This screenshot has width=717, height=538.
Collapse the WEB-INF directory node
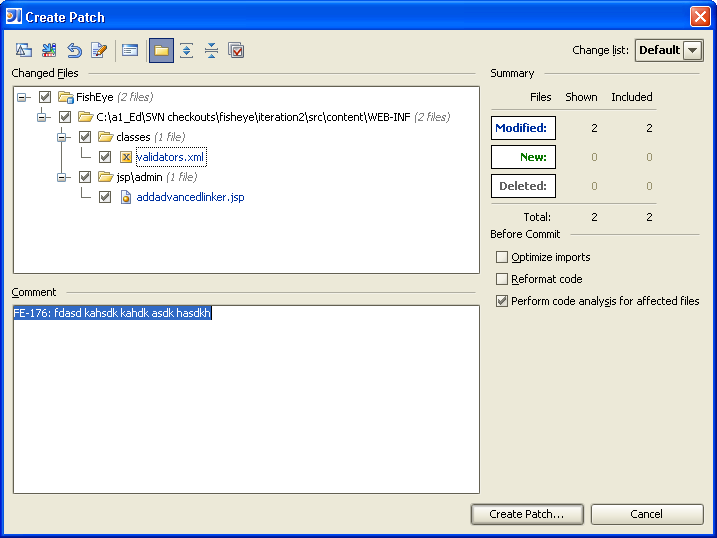(42, 117)
